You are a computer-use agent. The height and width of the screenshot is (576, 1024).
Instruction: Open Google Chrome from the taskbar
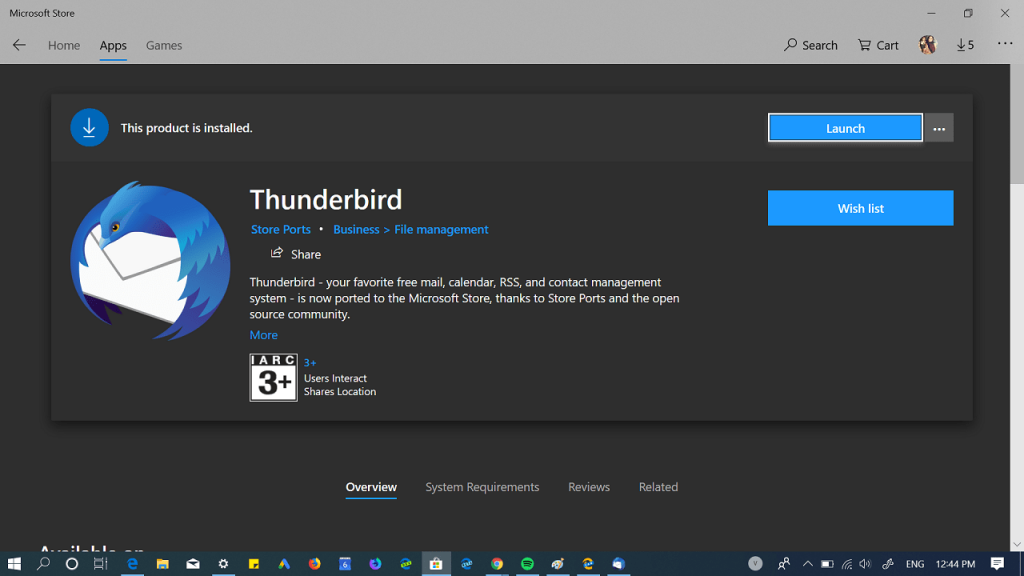coord(496,564)
